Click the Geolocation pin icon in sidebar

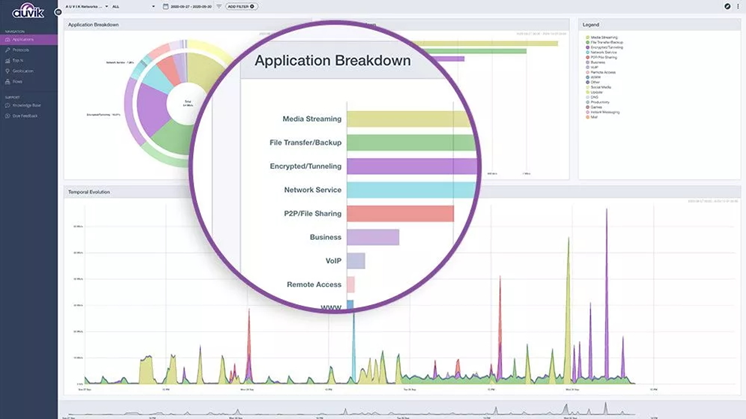(7, 71)
